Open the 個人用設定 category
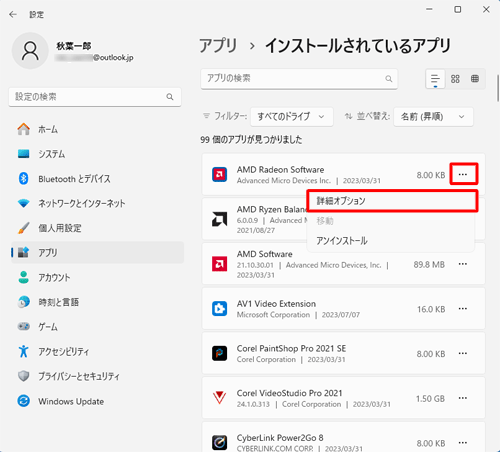The height and width of the screenshot is (452, 500). 97,228
